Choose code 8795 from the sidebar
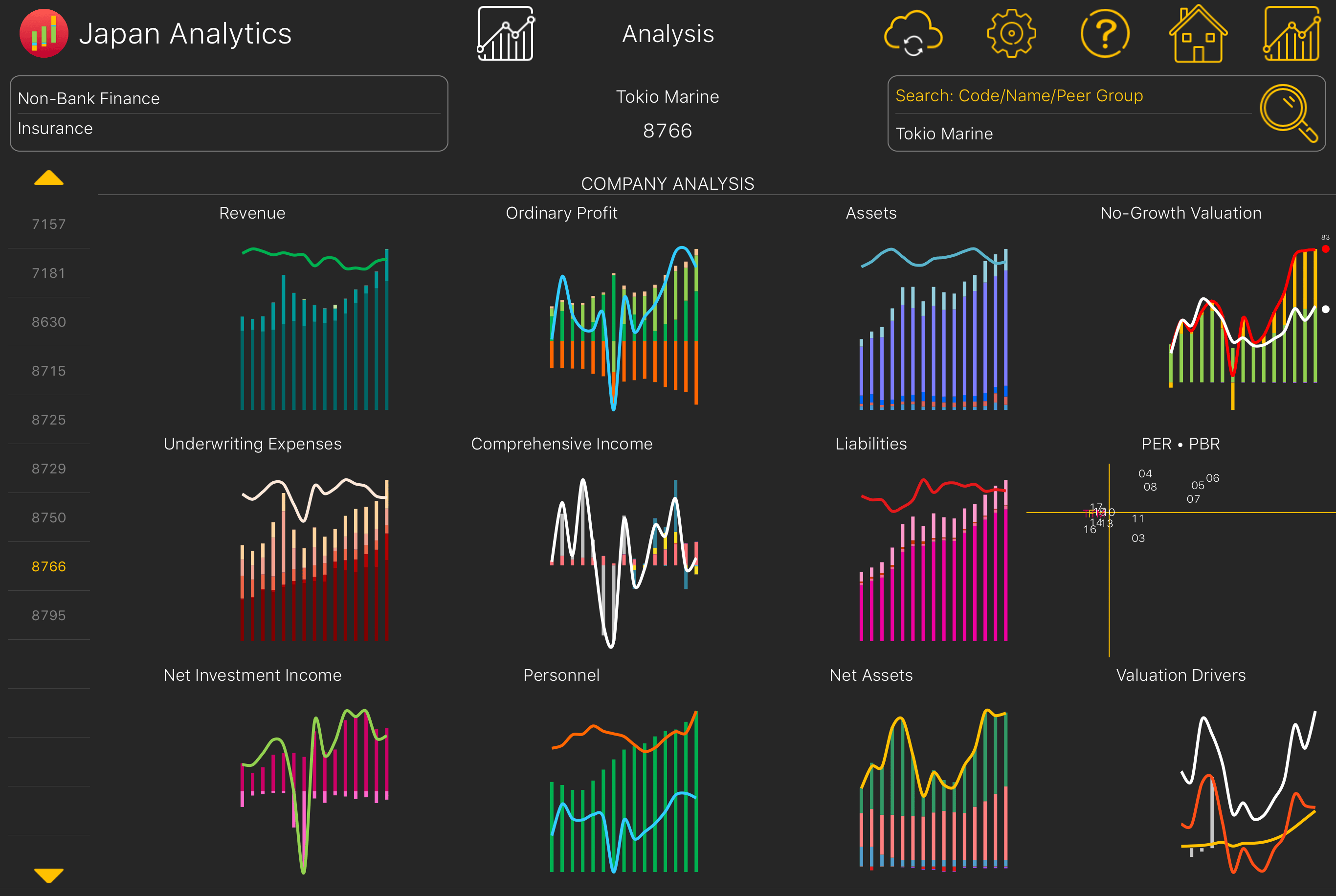The width and height of the screenshot is (1336, 896). [48, 615]
